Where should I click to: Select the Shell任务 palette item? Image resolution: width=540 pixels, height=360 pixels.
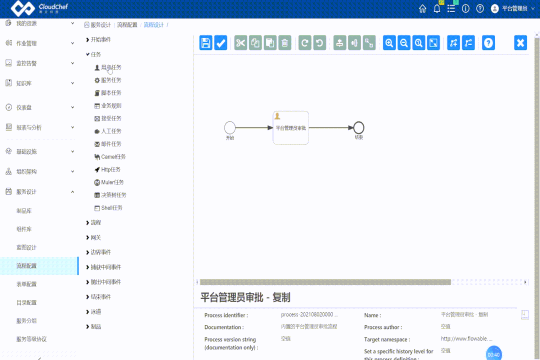pos(108,208)
